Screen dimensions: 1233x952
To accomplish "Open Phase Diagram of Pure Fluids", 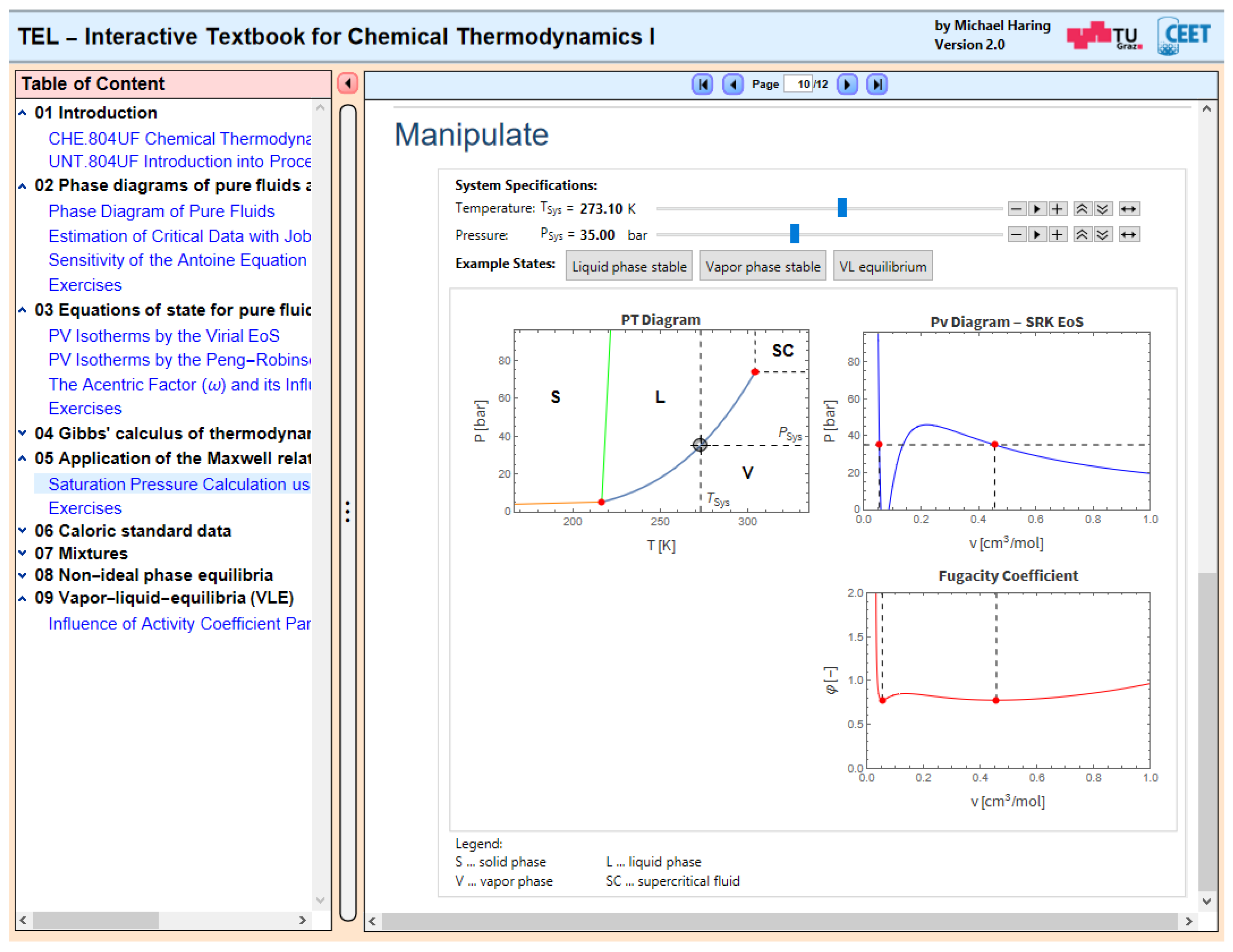I will click(162, 211).
